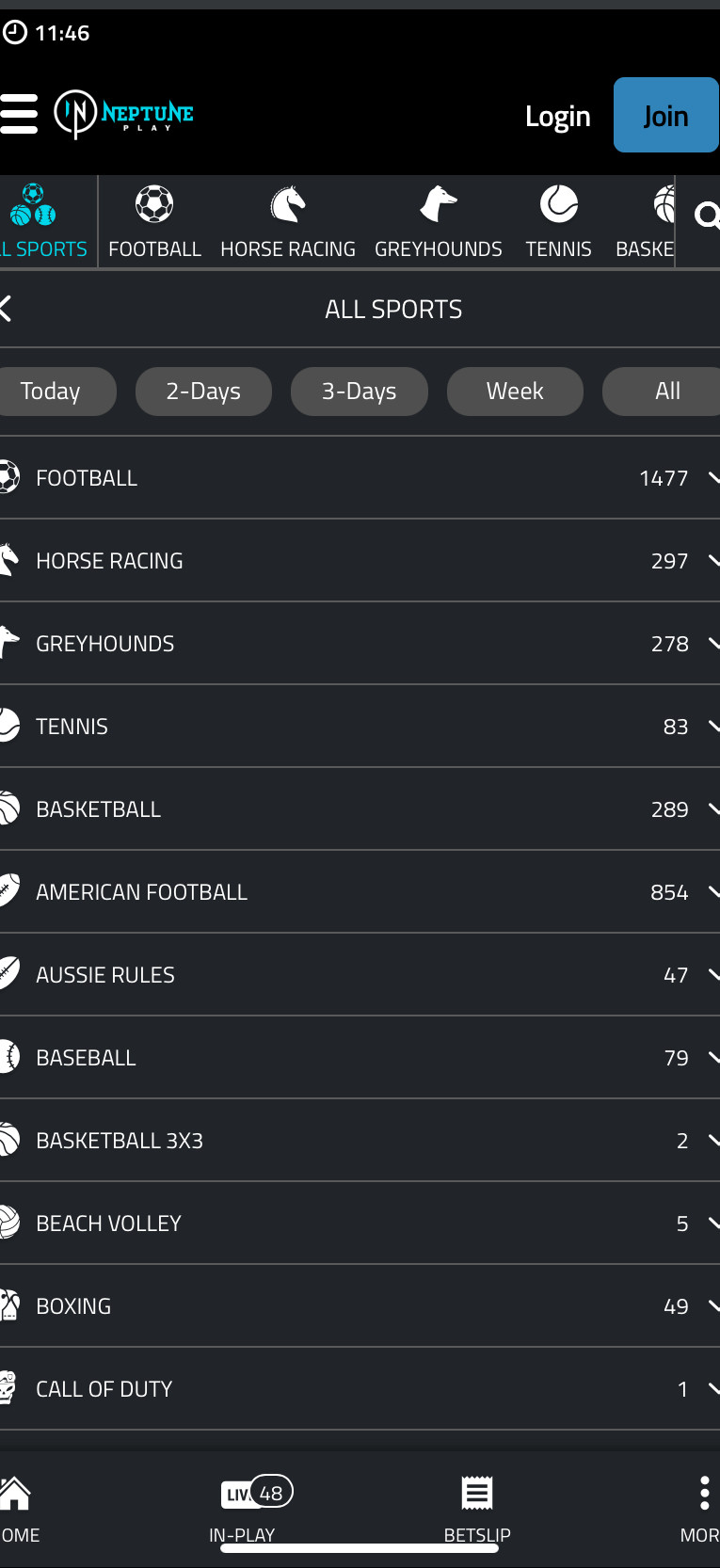Tap the back arrow beside All Sports

tap(7, 309)
